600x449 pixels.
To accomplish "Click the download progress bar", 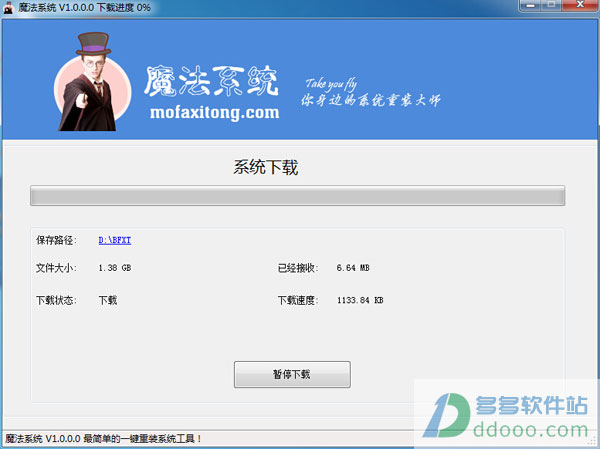I will pos(297,196).
